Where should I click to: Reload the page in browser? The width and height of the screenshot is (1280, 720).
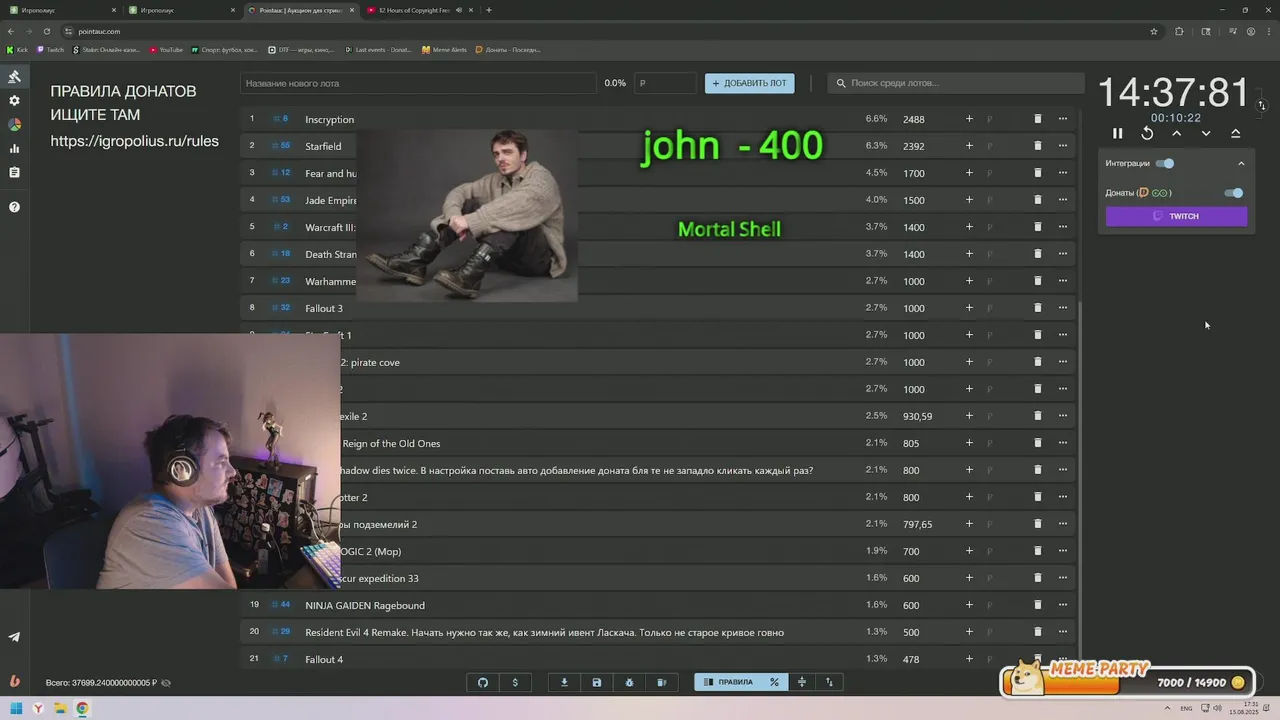(x=46, y=31)
